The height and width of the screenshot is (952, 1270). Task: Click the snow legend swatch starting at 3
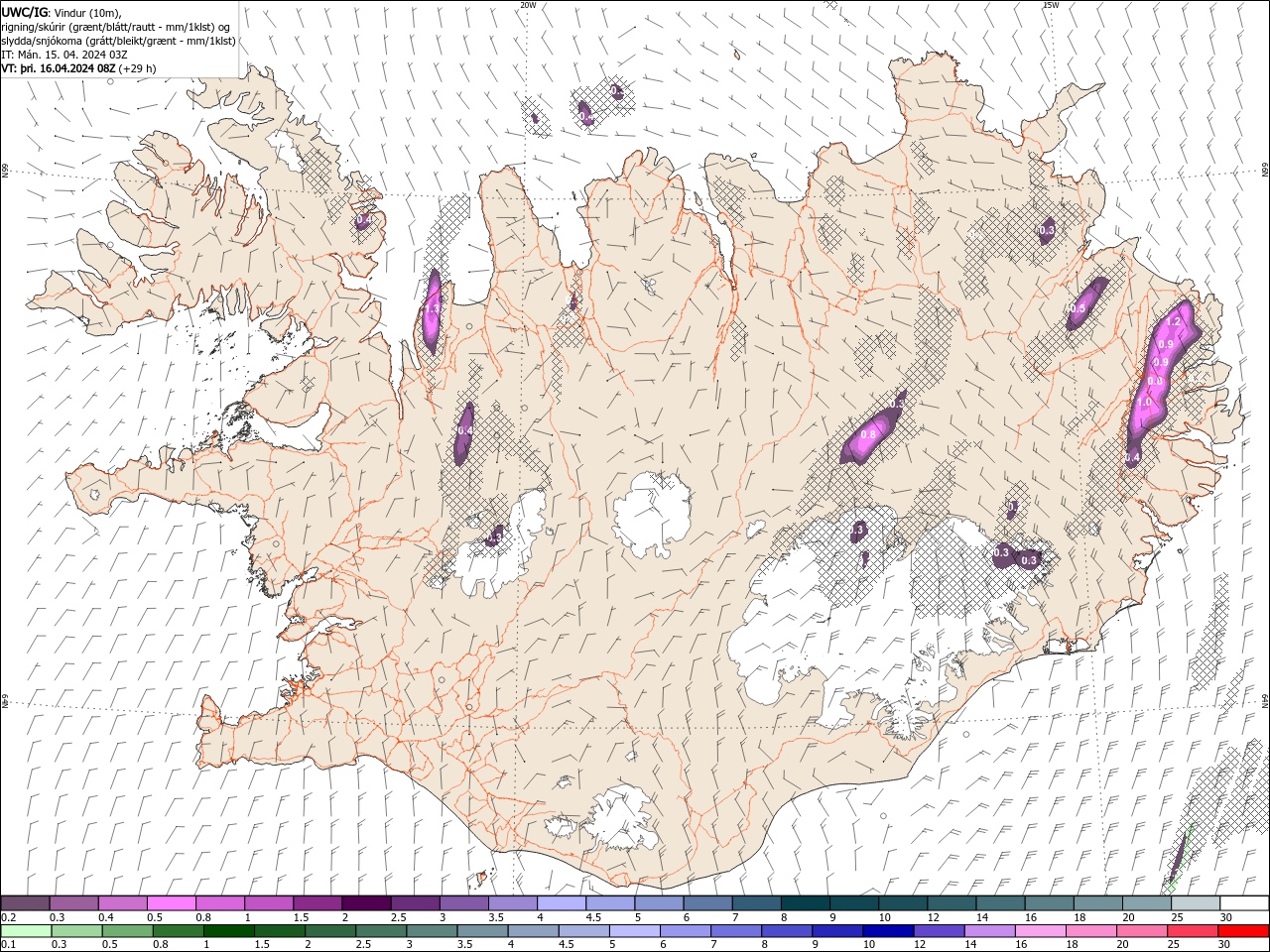pos(463,903)
